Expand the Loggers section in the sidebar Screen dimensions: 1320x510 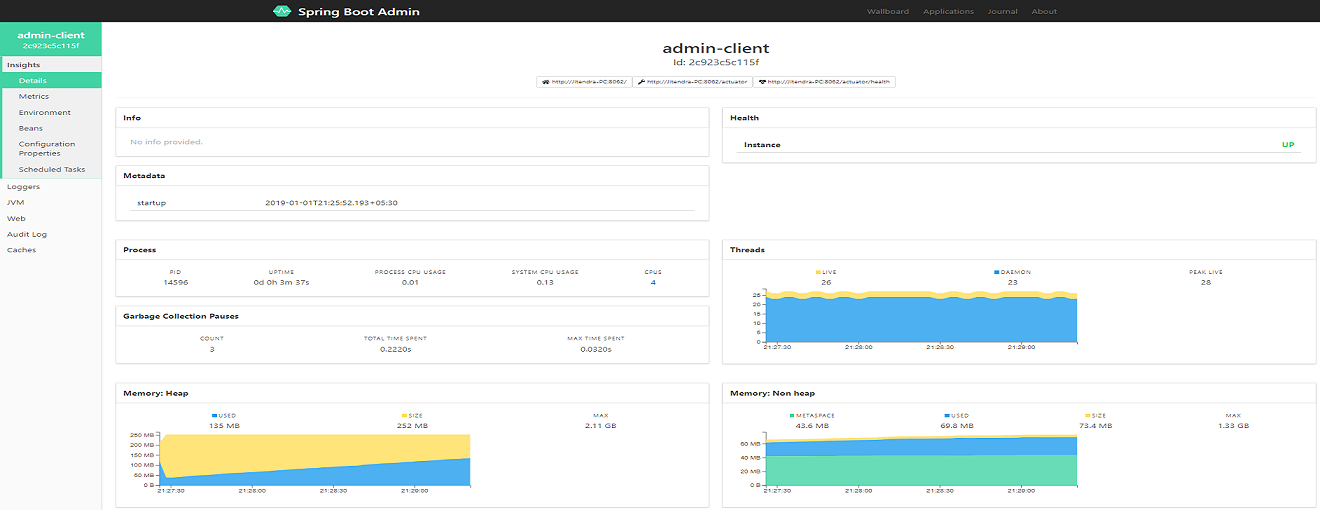pos(23,186)
